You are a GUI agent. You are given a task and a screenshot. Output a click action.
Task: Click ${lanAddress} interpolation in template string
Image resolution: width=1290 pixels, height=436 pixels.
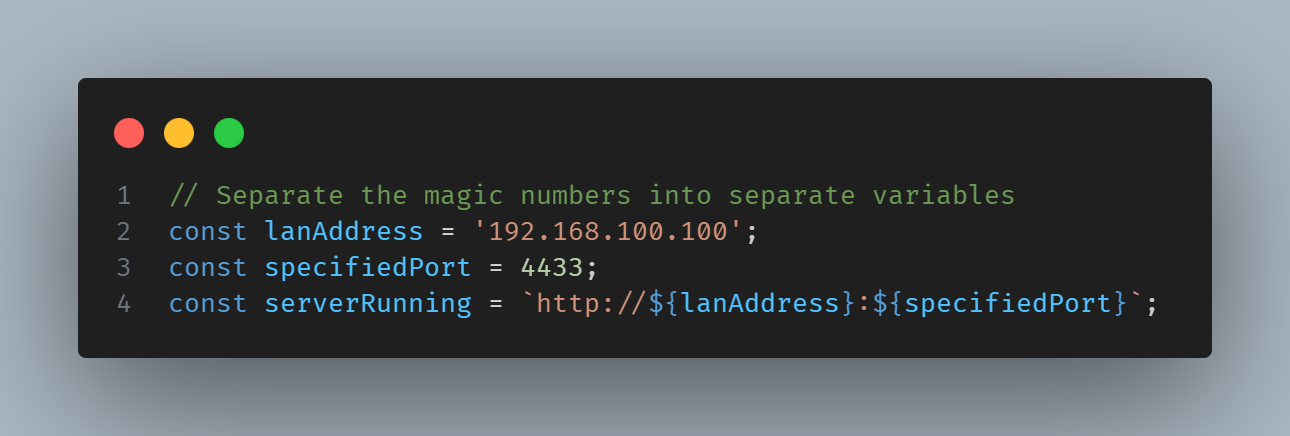pyautogui.click(x=753, y=303)
